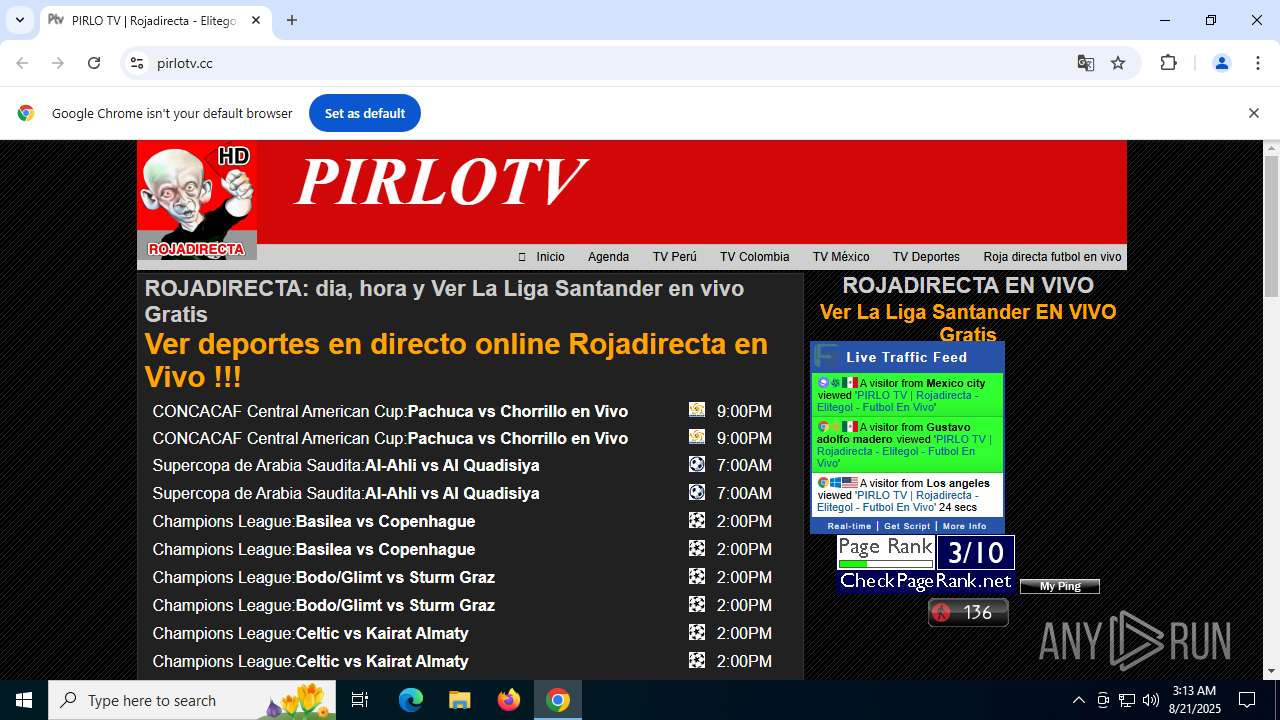Click the taskbar search box

click(192, 700)
